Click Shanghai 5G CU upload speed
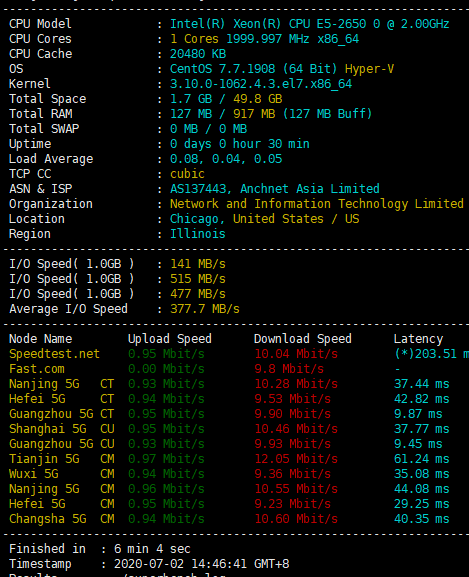 point(166,429)
